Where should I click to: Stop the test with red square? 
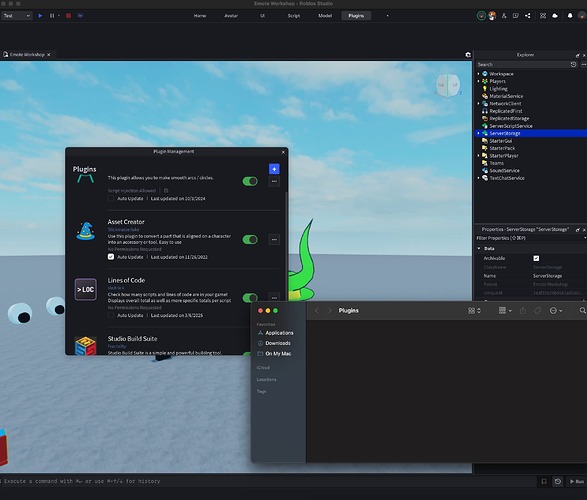[x=69, y=16]
